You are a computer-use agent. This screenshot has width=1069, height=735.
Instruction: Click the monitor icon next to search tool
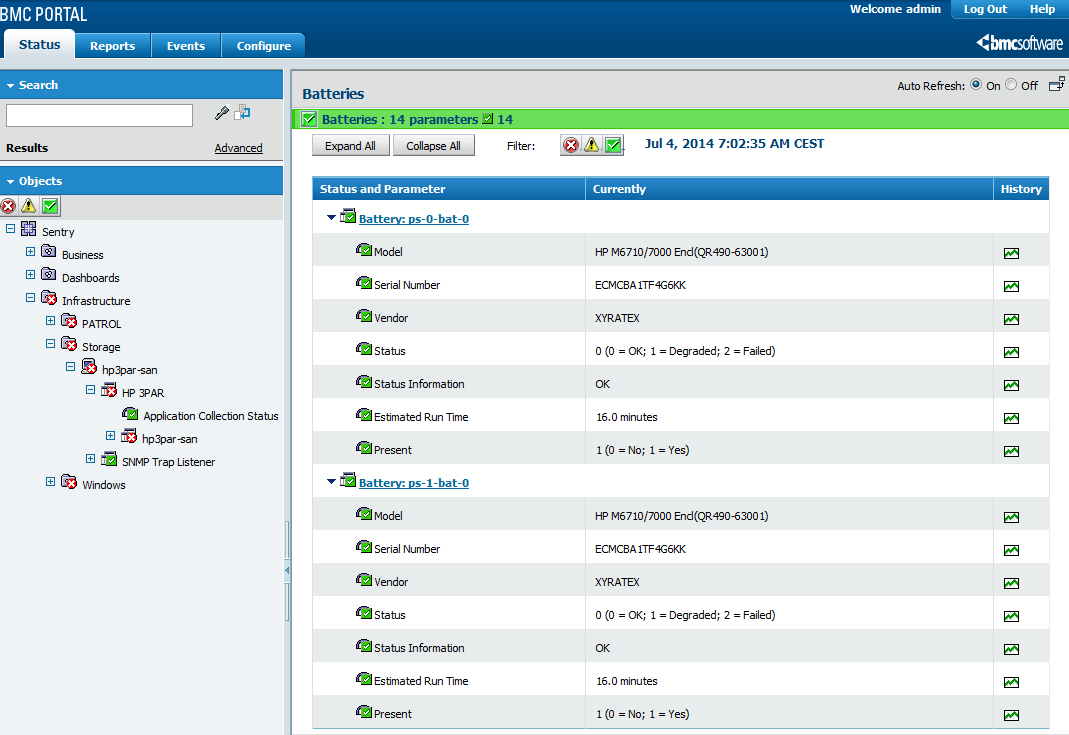[242, 113]
